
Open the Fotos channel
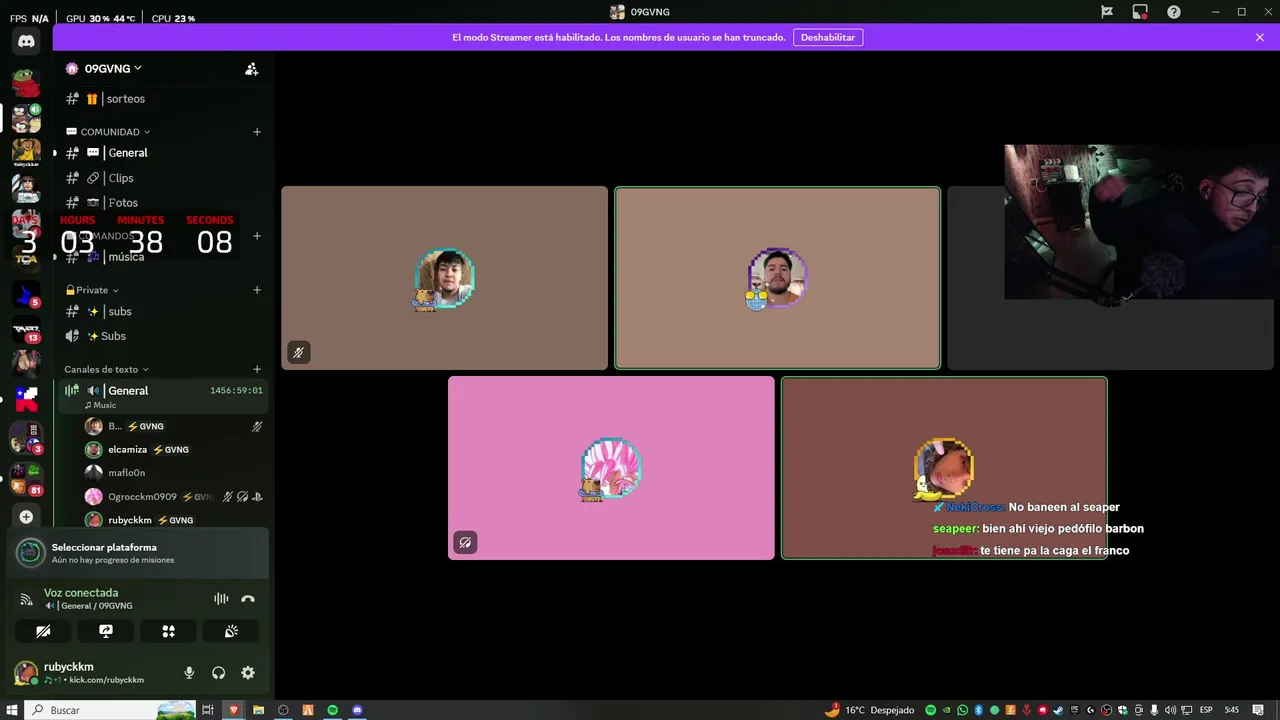[163, 203]
